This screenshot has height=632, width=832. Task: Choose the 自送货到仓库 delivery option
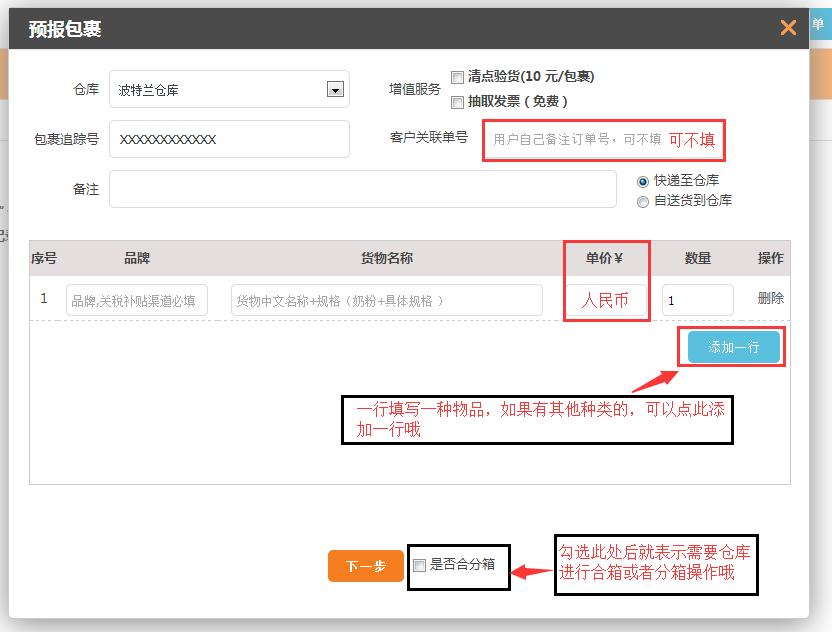(642, 199)
